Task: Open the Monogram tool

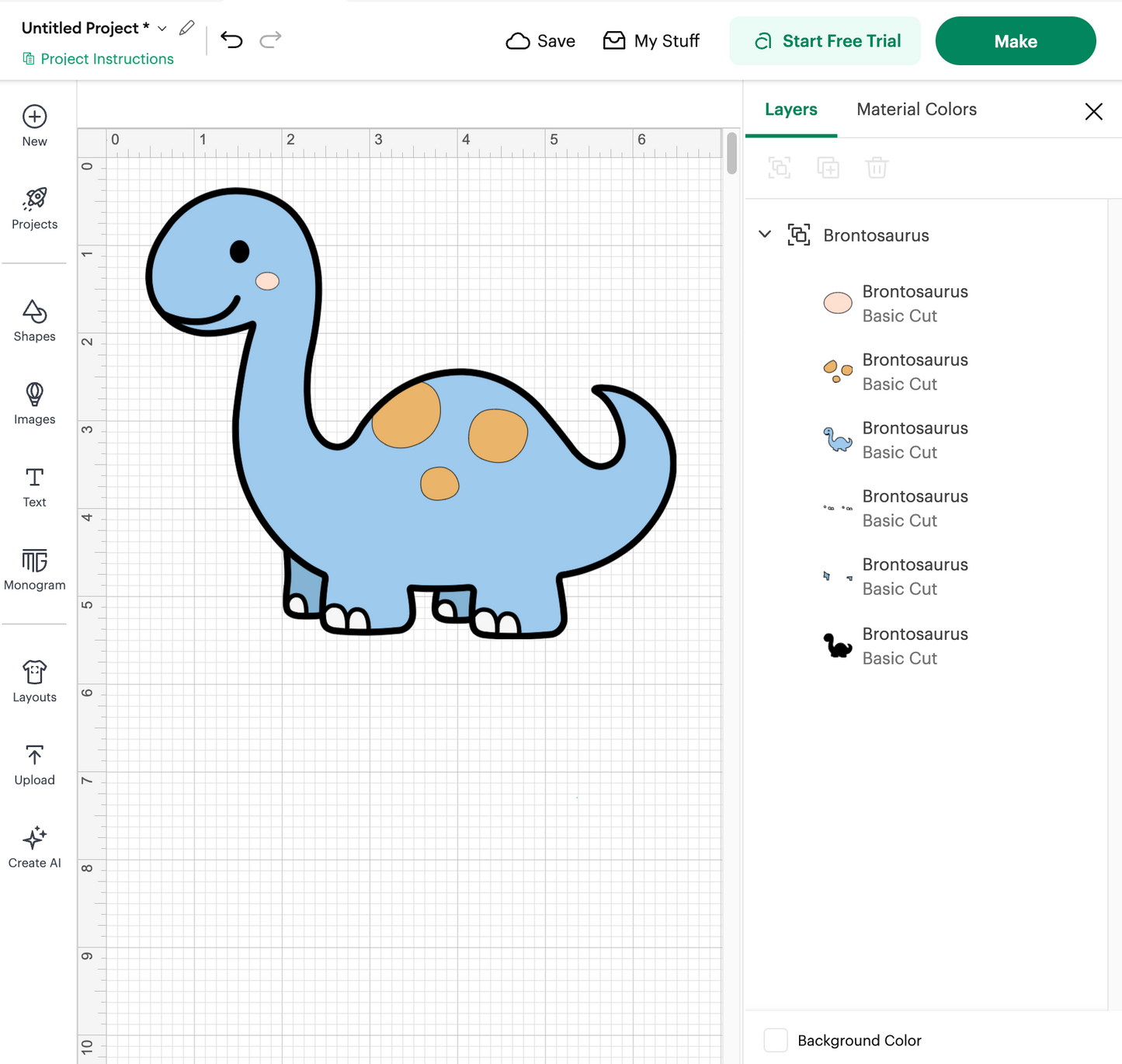Action: [x=34, y=569]
